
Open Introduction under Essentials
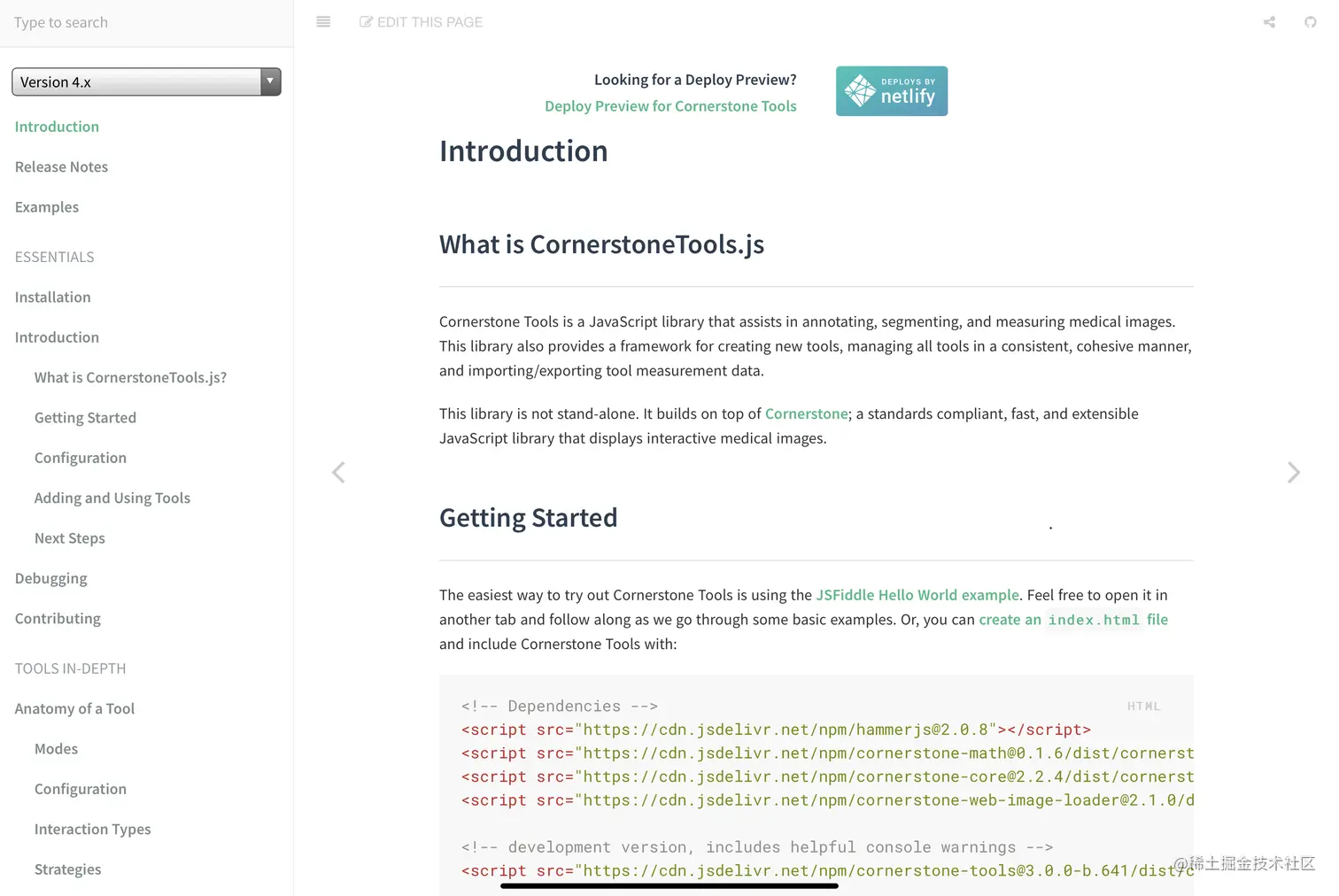57,337
